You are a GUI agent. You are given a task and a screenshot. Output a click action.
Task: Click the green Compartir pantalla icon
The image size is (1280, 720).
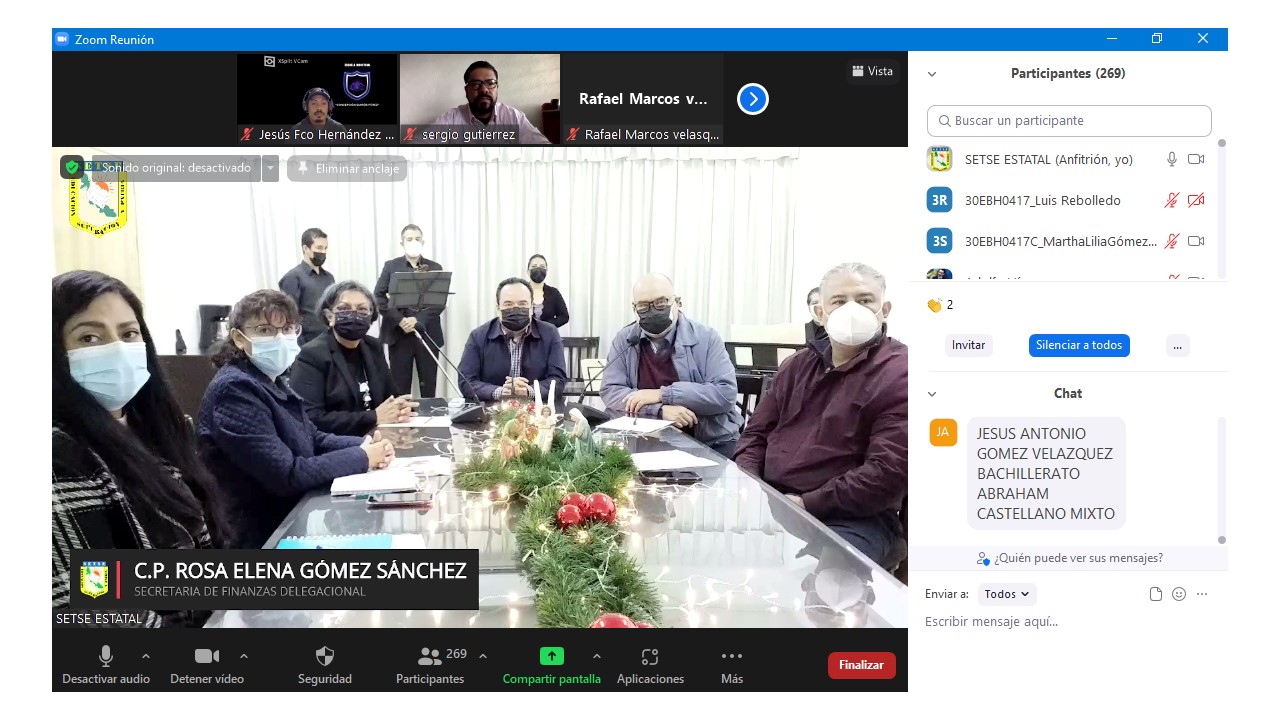[552, 656]
